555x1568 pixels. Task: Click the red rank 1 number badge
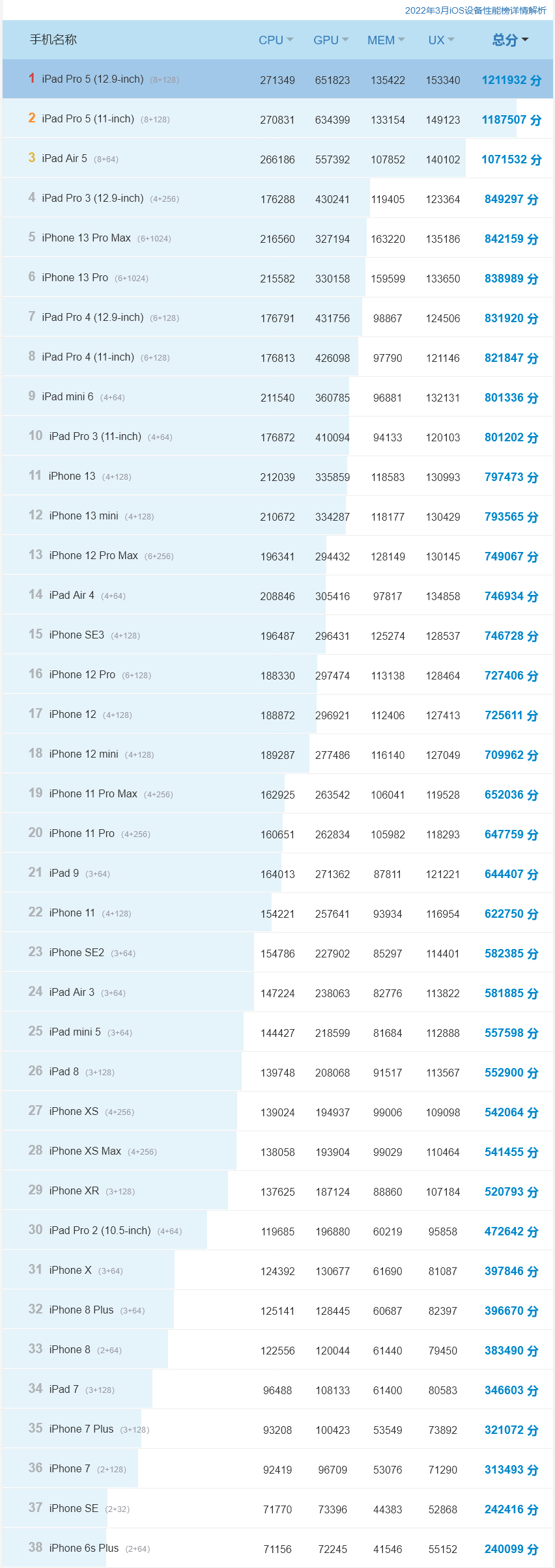(x=32, y=79)
